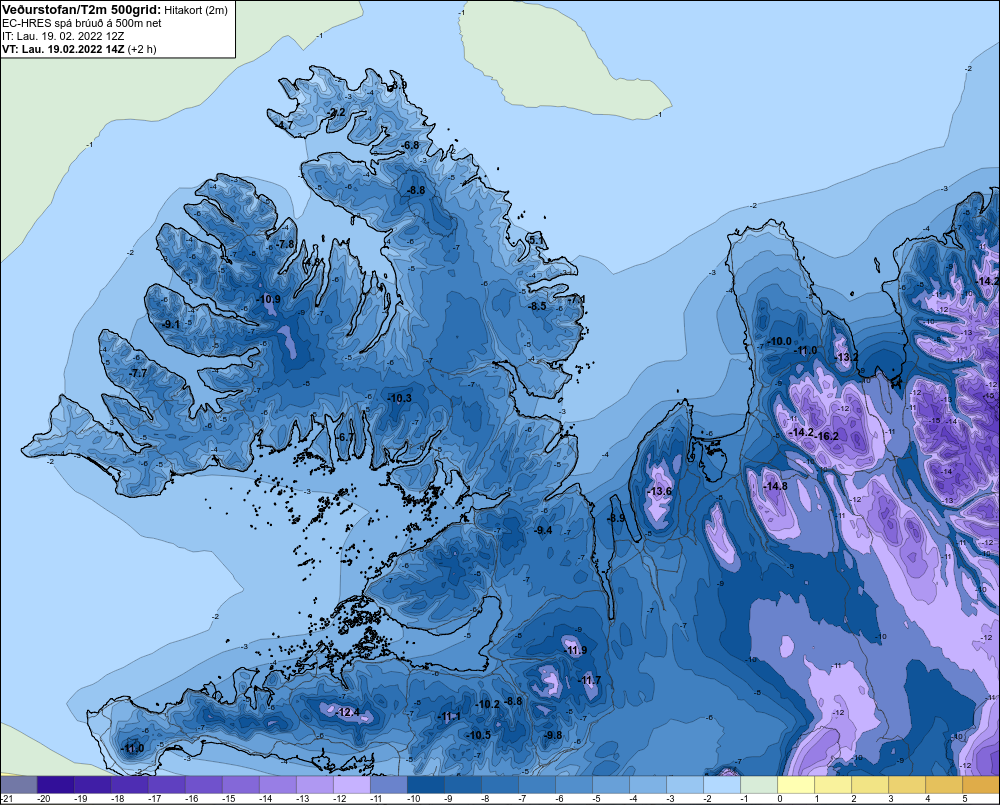Screen dimensions: 1000x805
Task: Click the '-7.7' temperature value
Action: [x=138, y=373]
